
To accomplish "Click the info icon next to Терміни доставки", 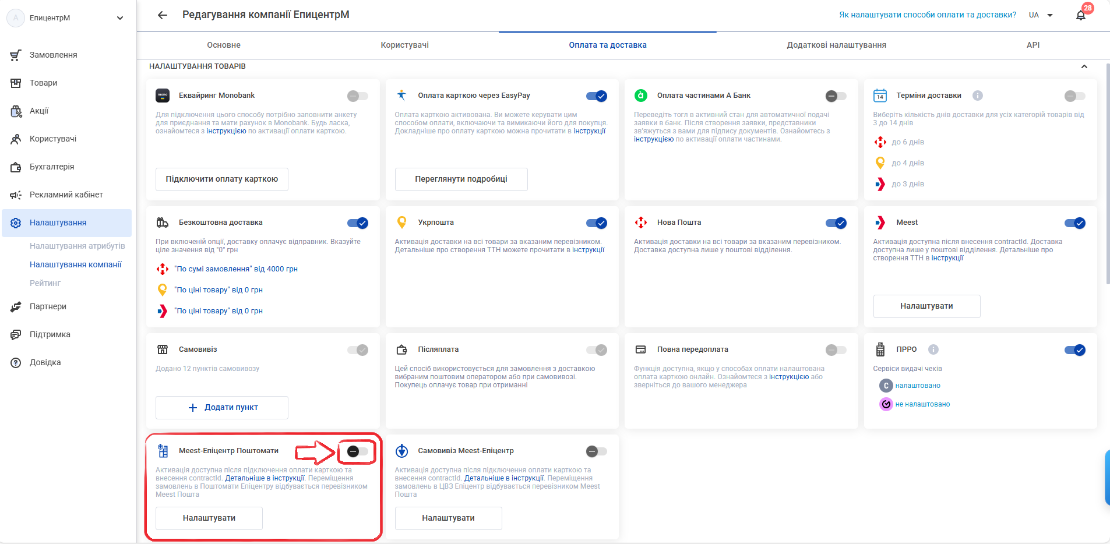I will (x=977, y=95).
